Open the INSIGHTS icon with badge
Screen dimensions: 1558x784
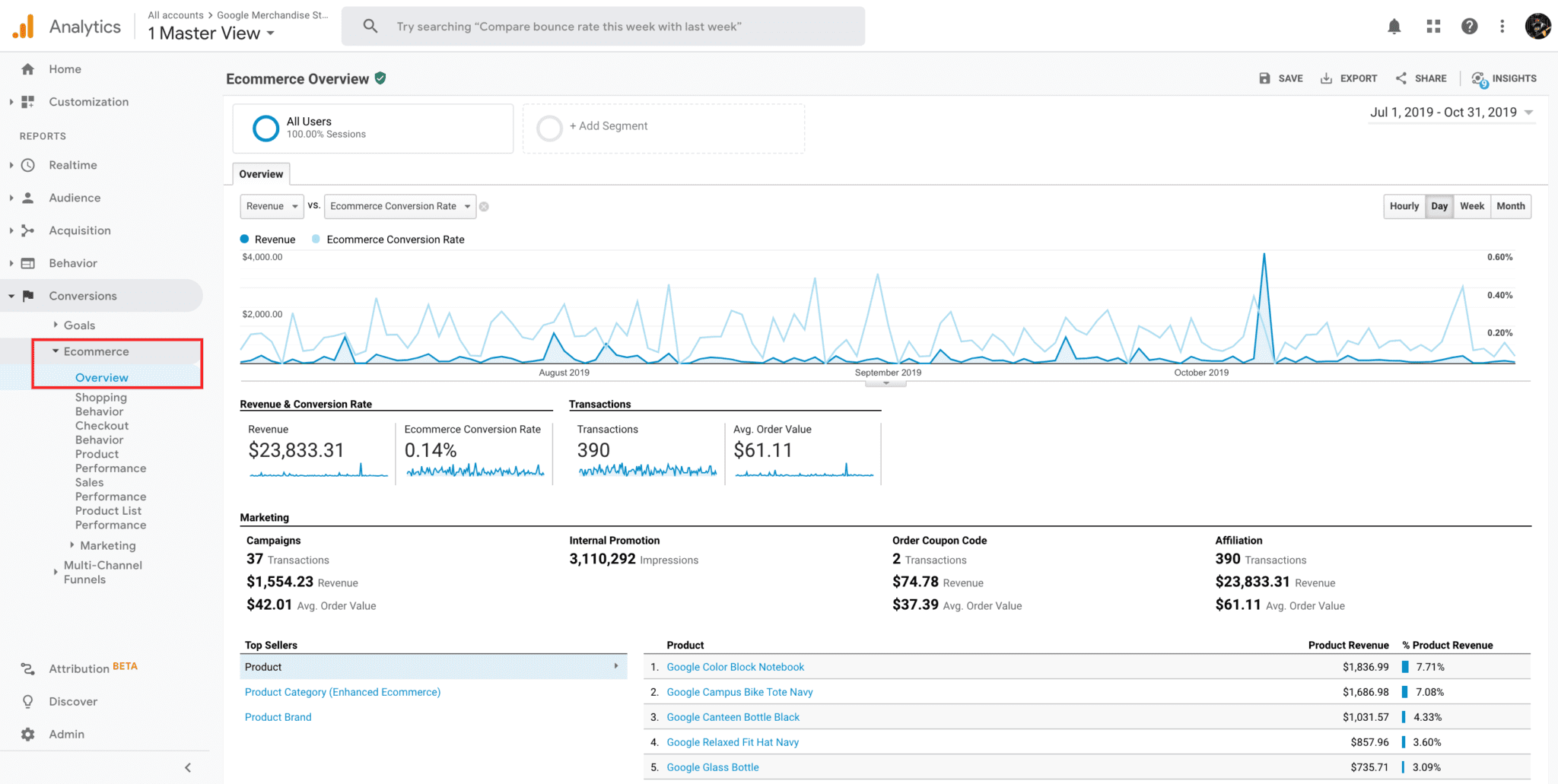pos(1479,79)
